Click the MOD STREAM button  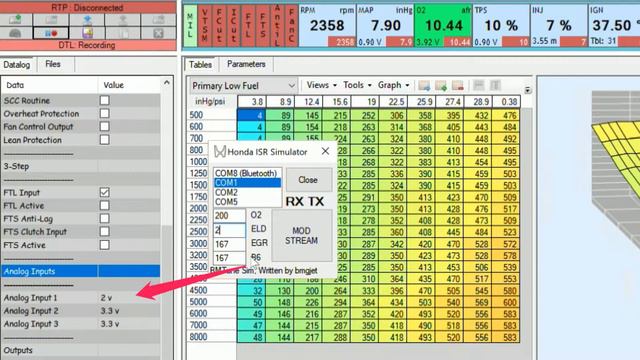coord(302,236)
